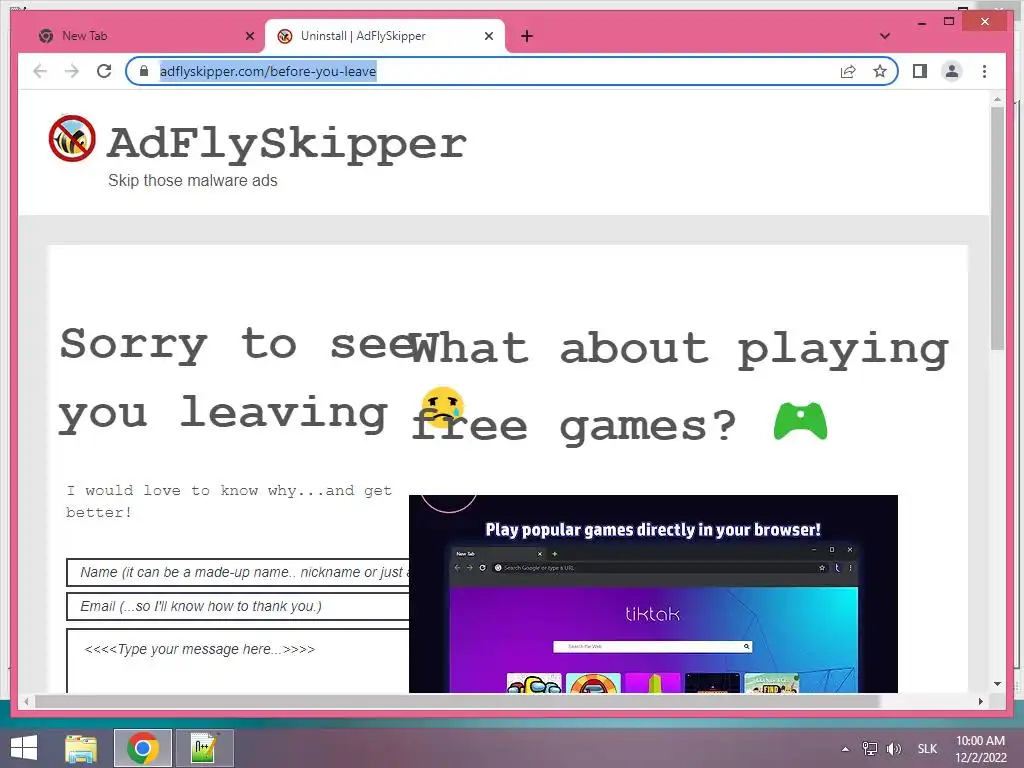The height and width of the screenshot is (768, 1024).
Task: Switch to the New Tab tab
Action: coord(144,36)
